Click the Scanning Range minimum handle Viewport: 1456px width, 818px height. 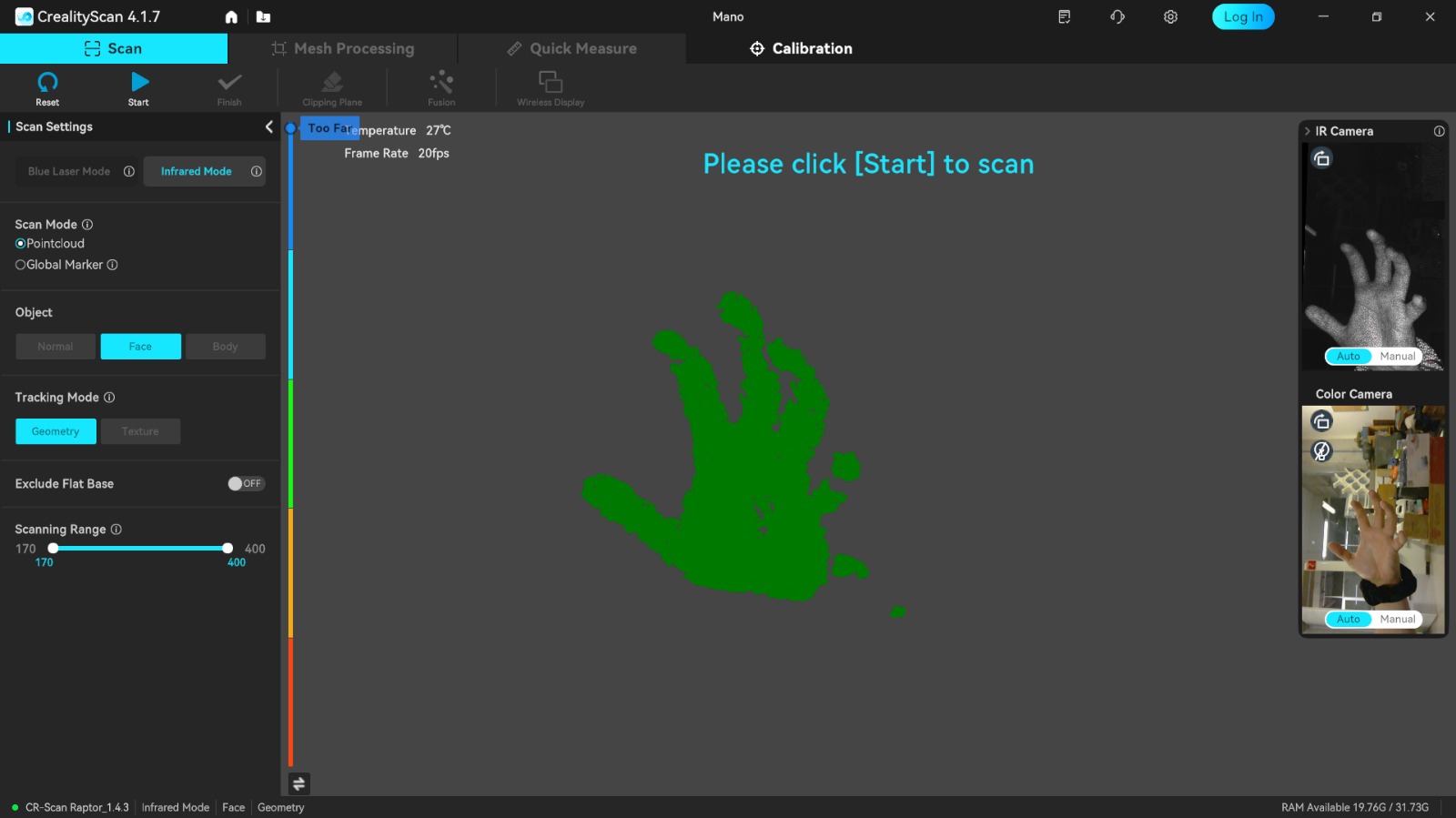53,548
